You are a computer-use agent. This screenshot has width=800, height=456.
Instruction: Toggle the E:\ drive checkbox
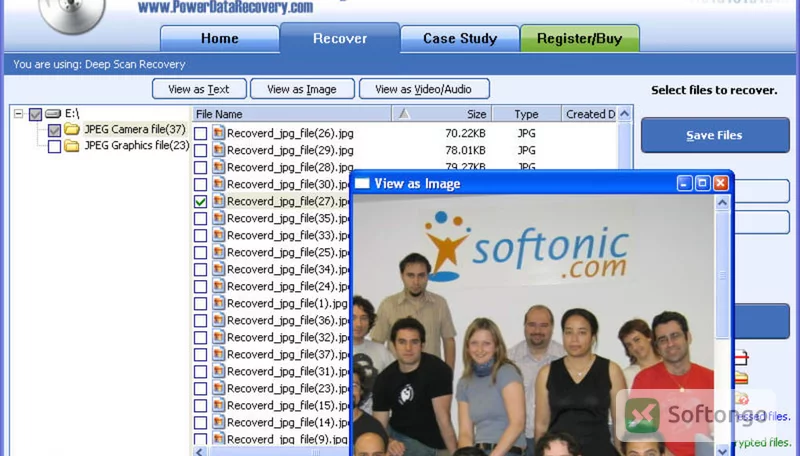pyautogui.click(x=35, y=114)
